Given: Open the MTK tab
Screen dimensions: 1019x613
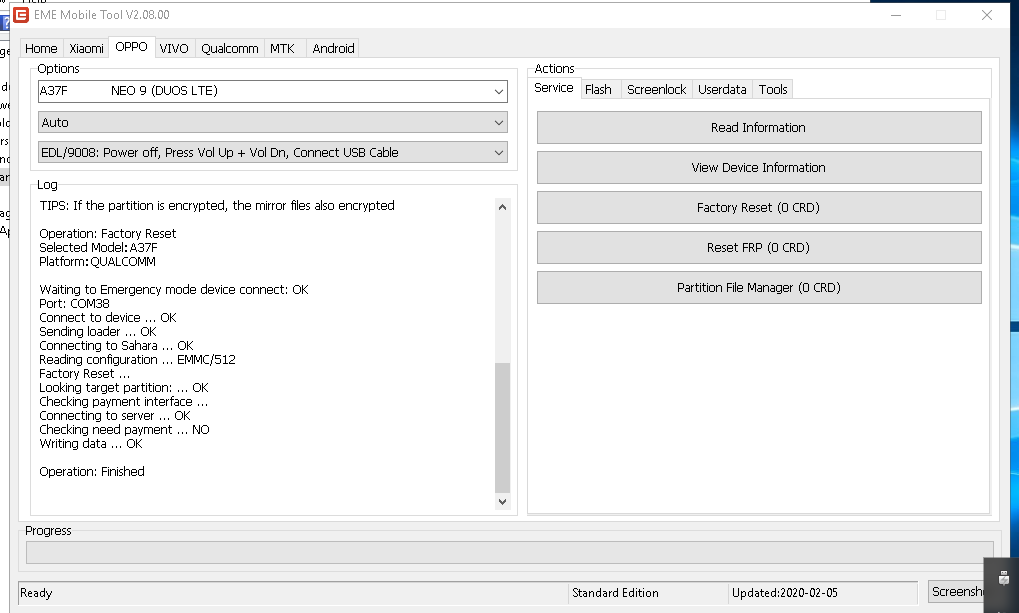Looking at the screenshot, I should tap(283, 49).
